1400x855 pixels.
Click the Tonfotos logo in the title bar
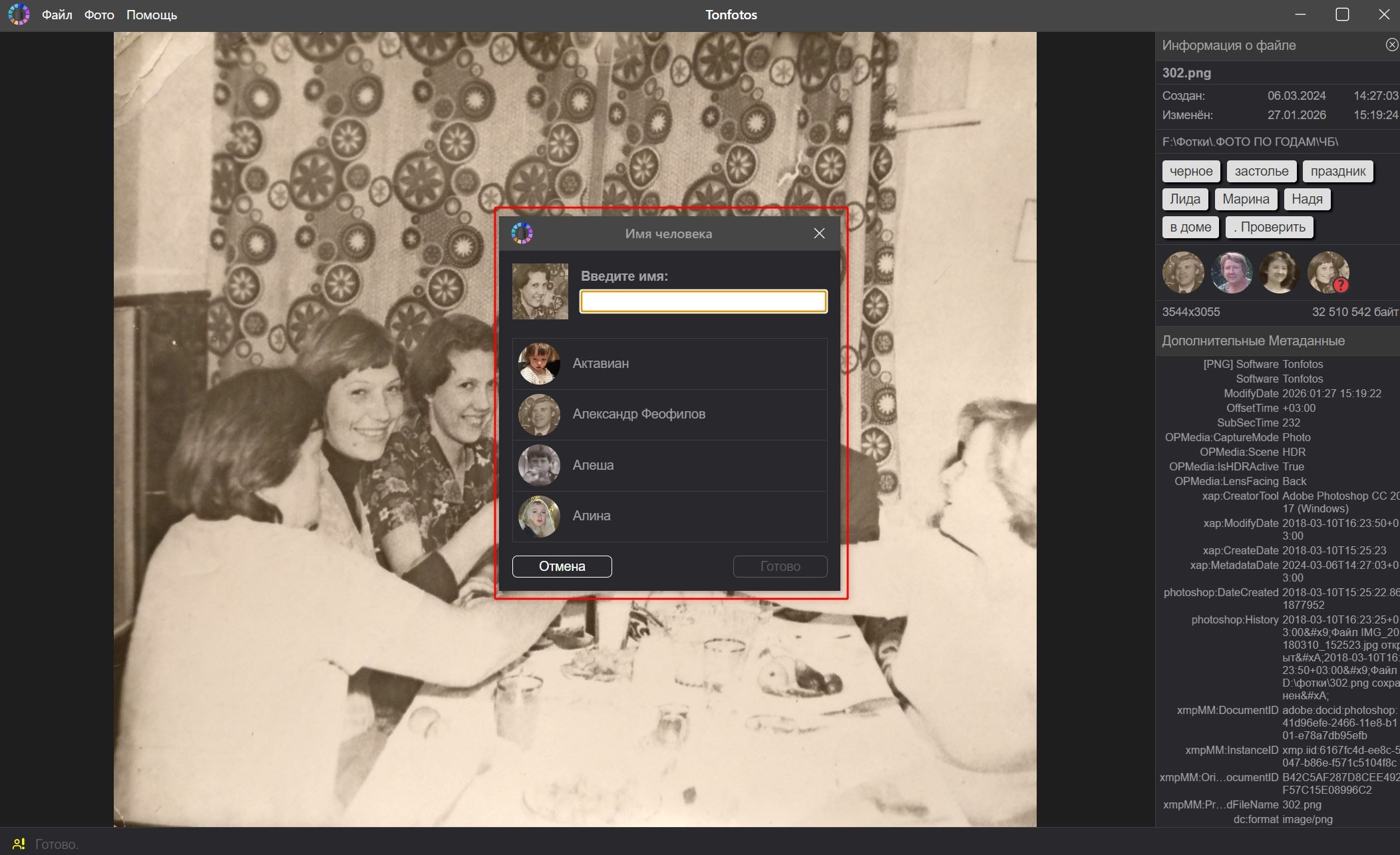tap(19, 15)
